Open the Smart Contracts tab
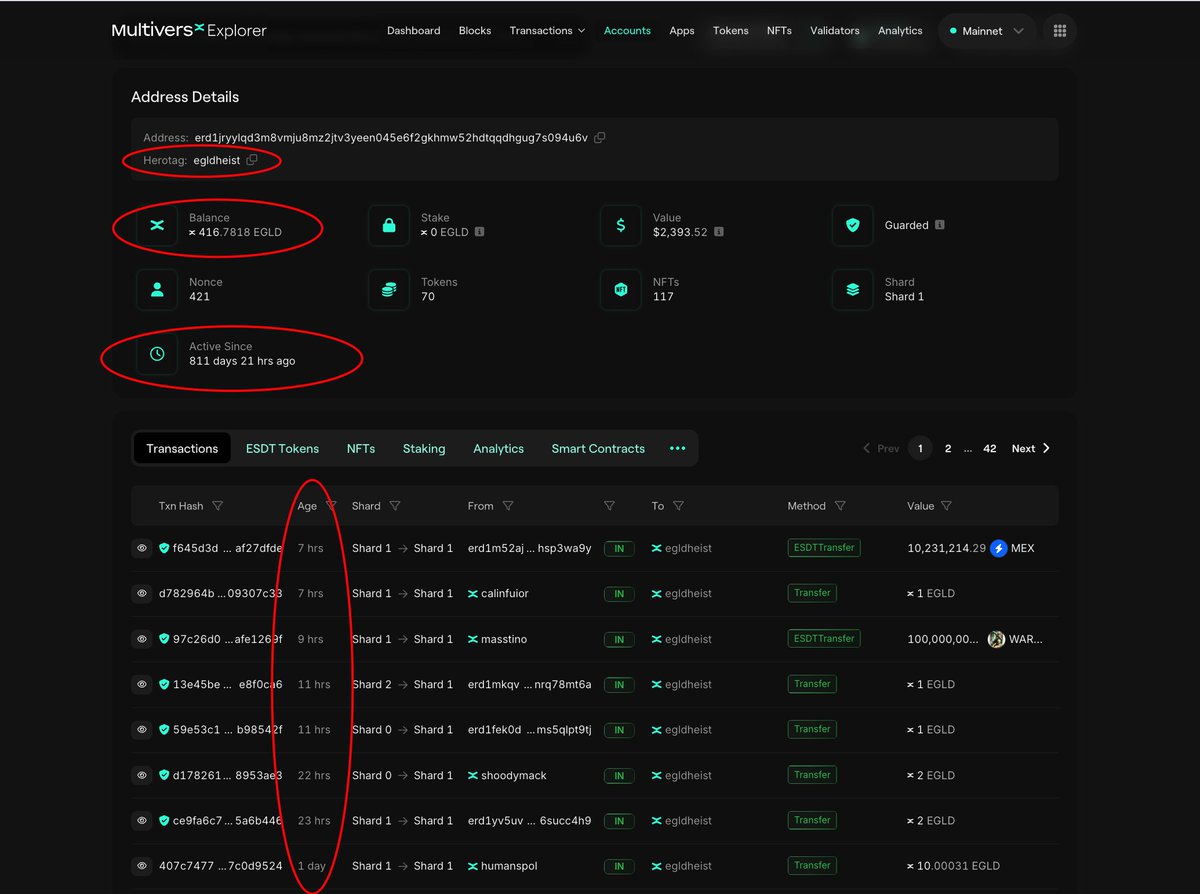 (598, 449)
